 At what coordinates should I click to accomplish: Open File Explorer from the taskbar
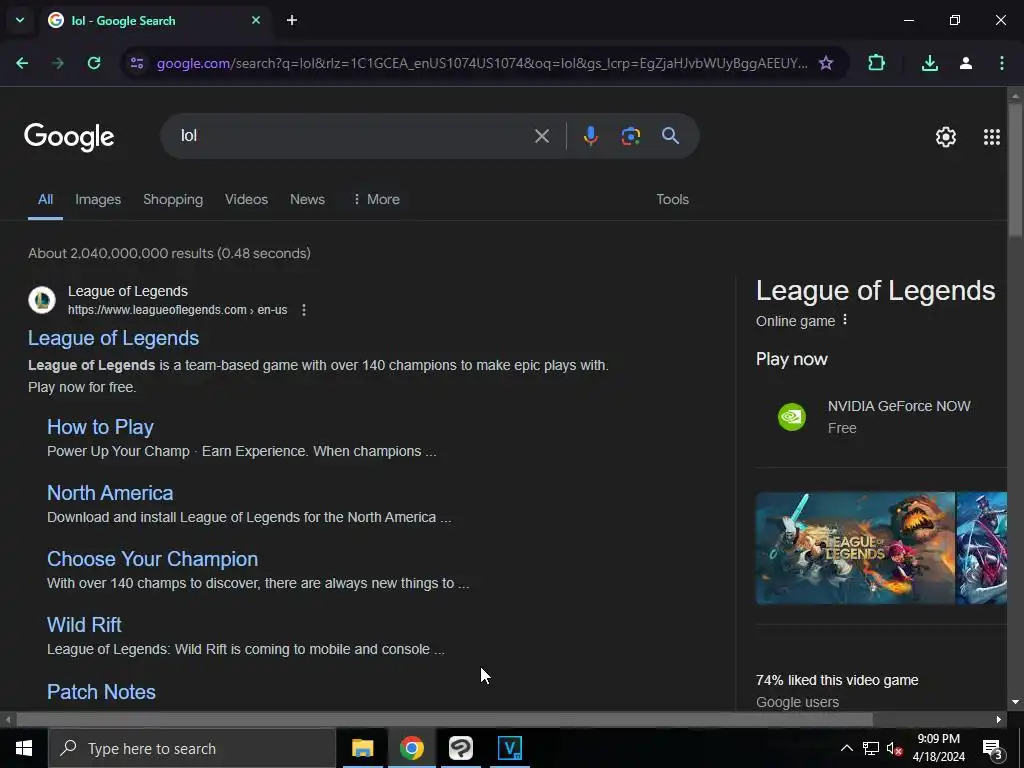pyautogui.click(x=362, y=748)
